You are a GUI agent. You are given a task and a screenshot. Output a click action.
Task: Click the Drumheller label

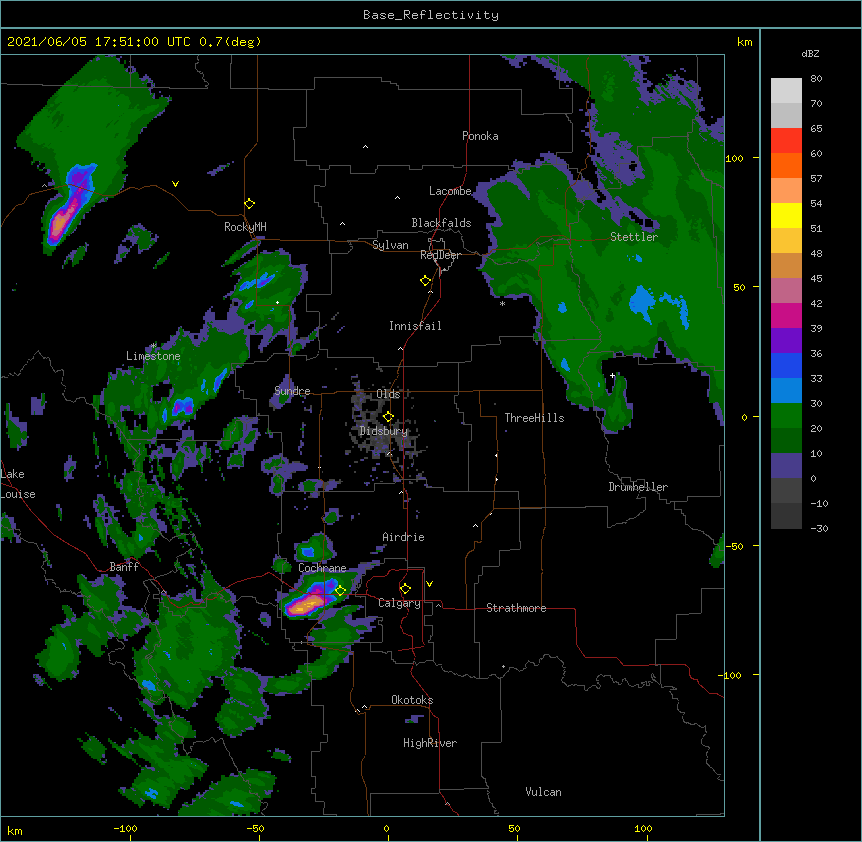click(x=638, y=487)
